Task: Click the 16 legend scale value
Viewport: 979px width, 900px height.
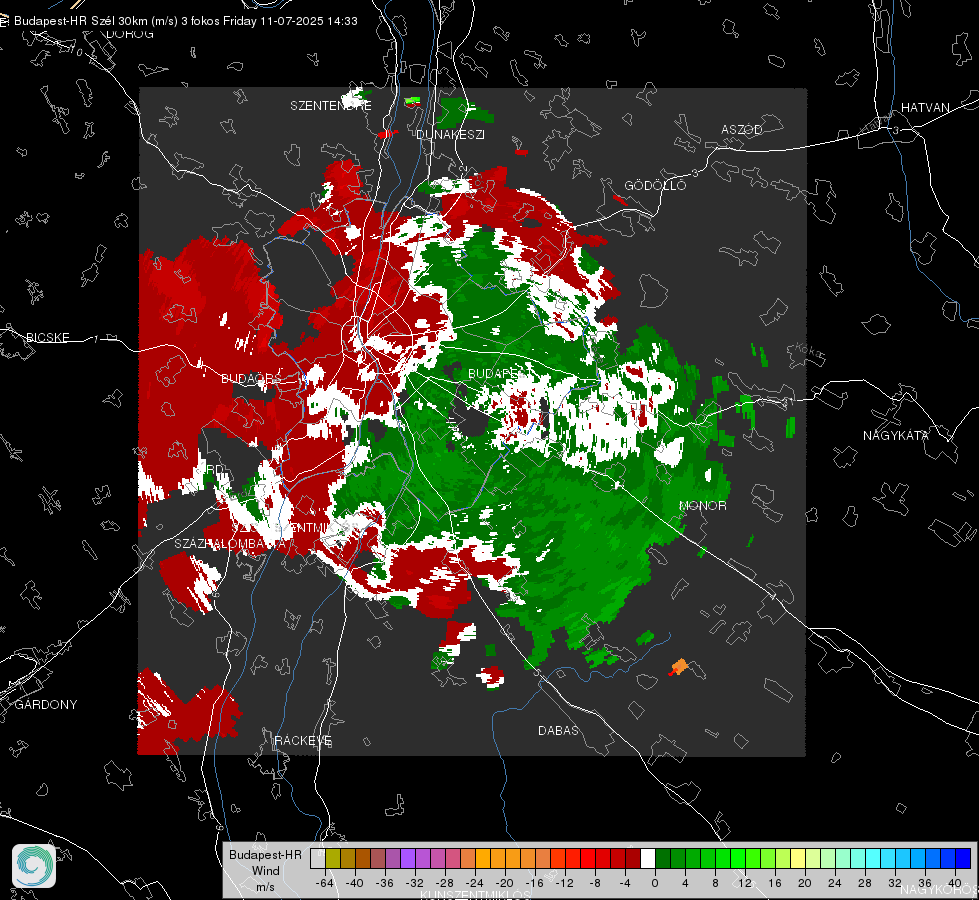Action: click(x=775, y=883)
